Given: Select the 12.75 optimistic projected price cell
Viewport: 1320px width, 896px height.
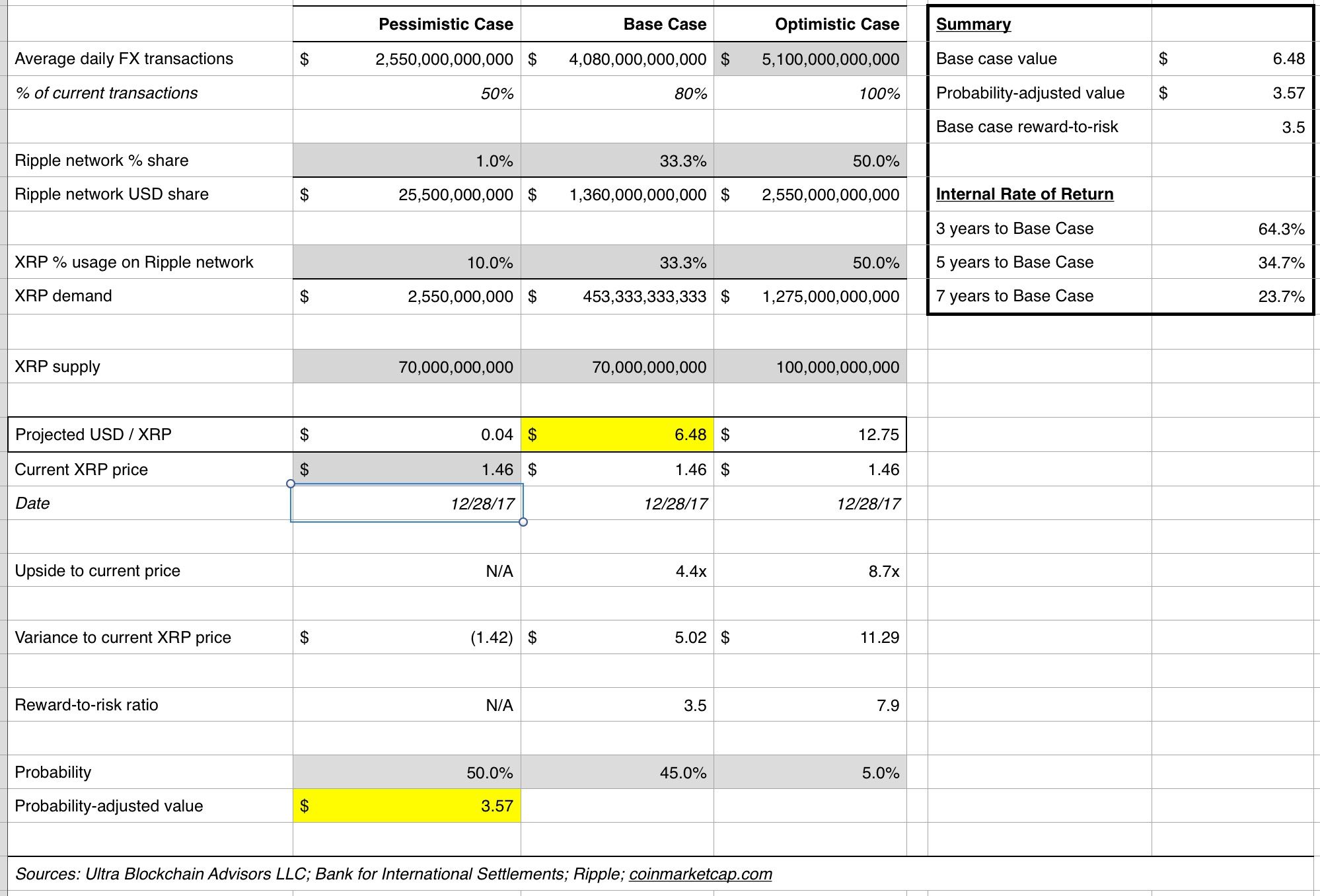Looking at the screenshot, I should pyautogui.click(x=810, y=435).
